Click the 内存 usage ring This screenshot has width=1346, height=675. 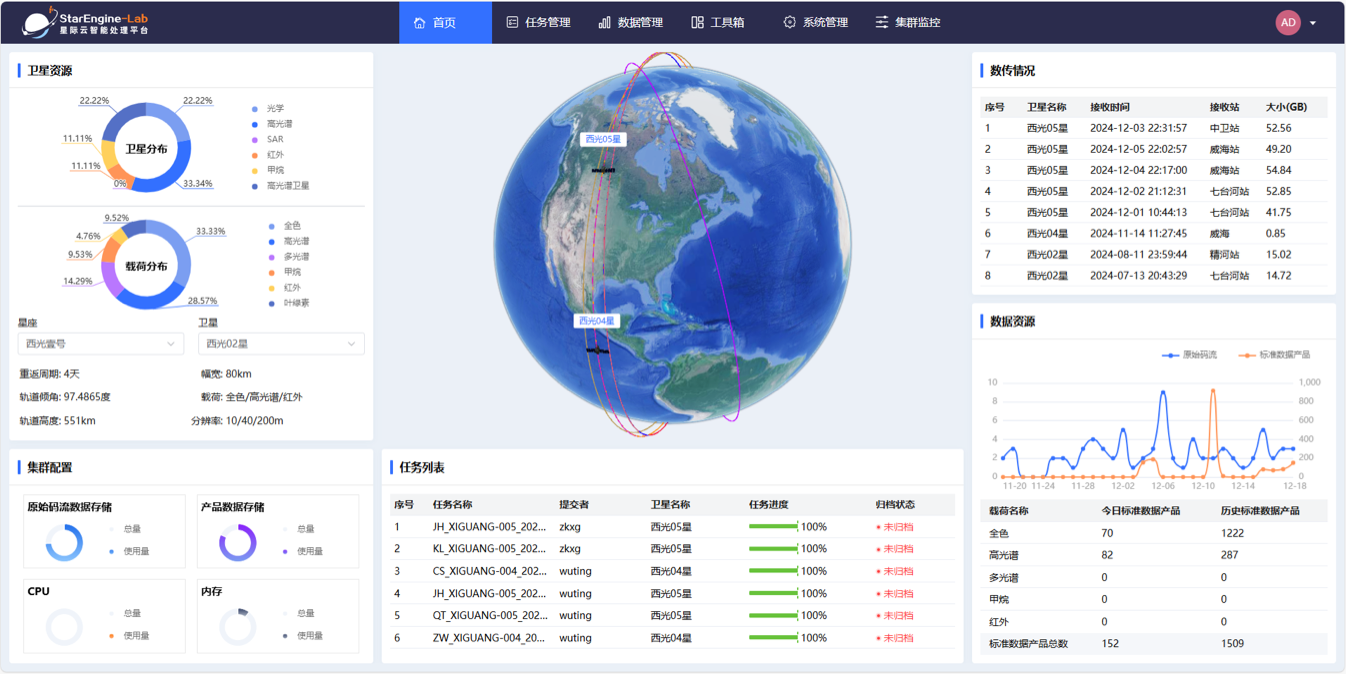tap(238, 627)
